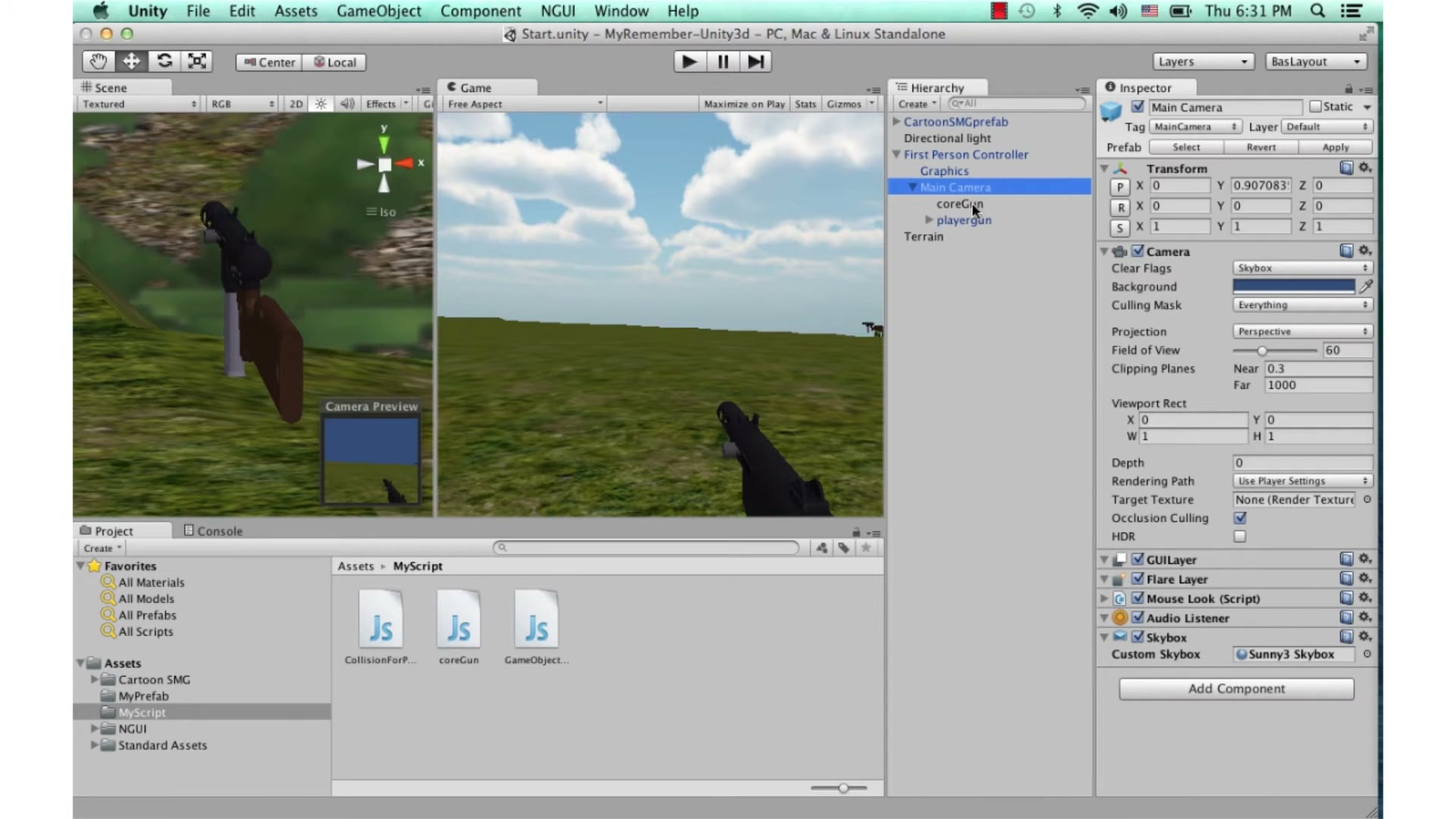Open the GameObject menu

point(378,11)
